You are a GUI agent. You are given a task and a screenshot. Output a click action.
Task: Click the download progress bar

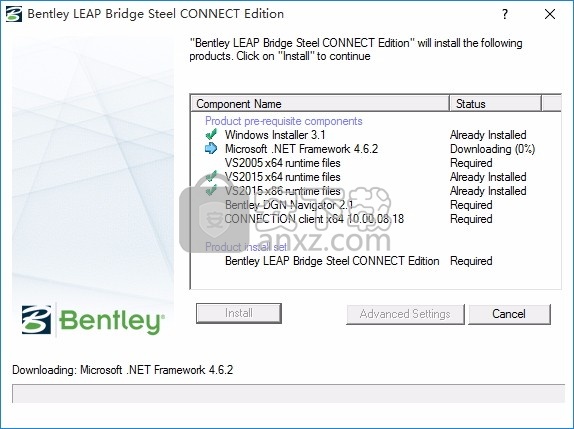click(x=288, y=393)
